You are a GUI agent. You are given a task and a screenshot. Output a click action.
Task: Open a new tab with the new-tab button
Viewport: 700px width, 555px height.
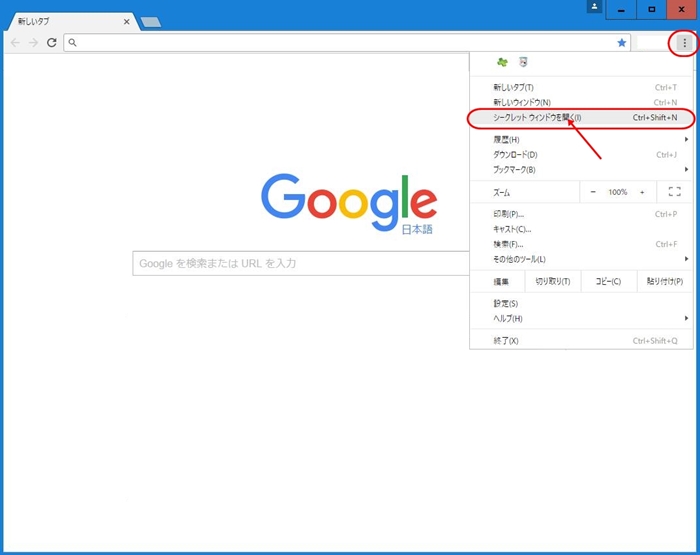(151, 22)
